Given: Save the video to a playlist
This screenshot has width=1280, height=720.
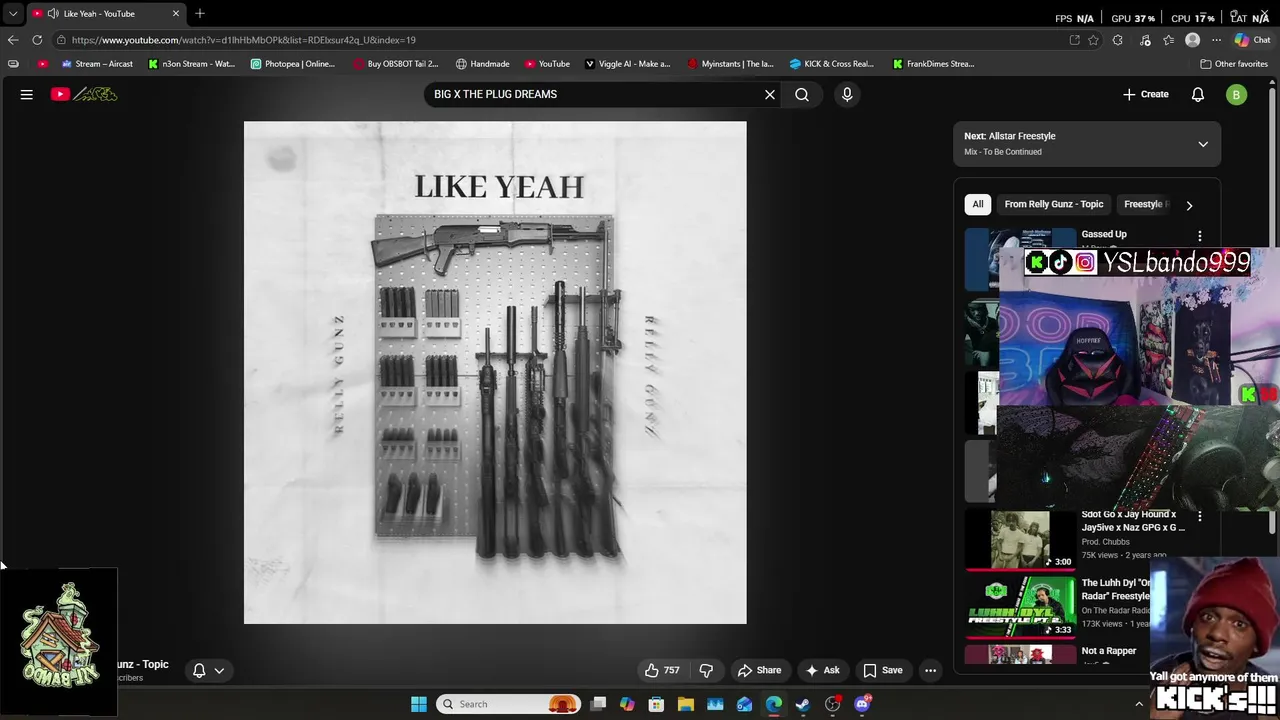Looking at the screenshot, I should [x=883, y=670].
